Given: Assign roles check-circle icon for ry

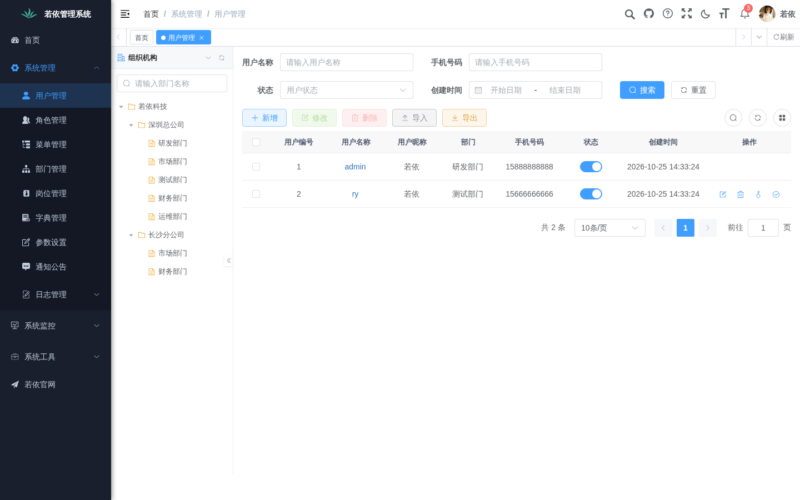Looking at the screenshot, I should point(776,194).
